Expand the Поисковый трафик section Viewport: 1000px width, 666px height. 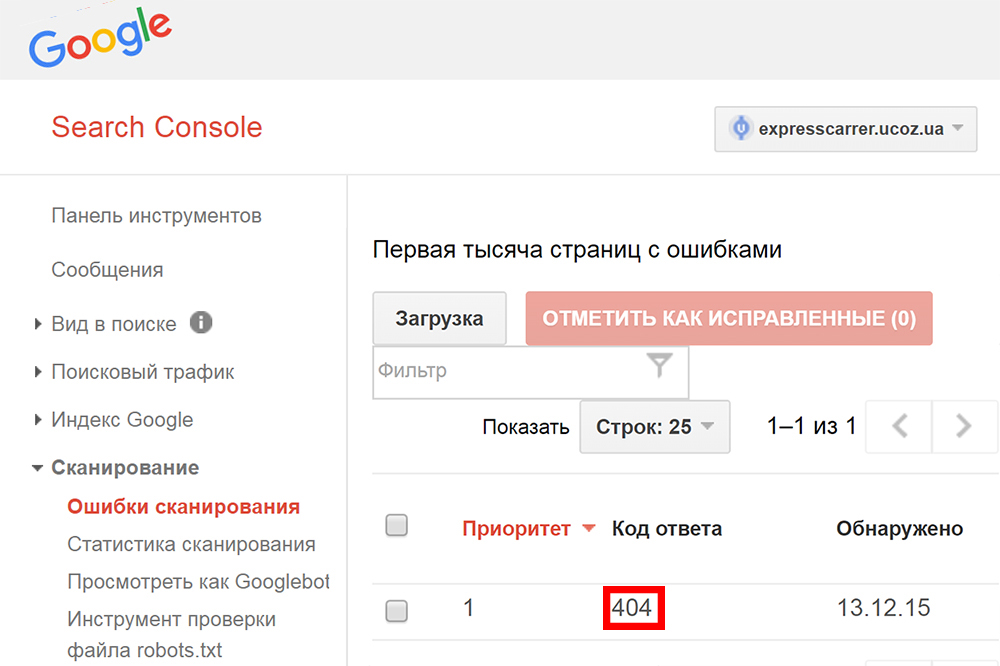[x=143, y=372]
